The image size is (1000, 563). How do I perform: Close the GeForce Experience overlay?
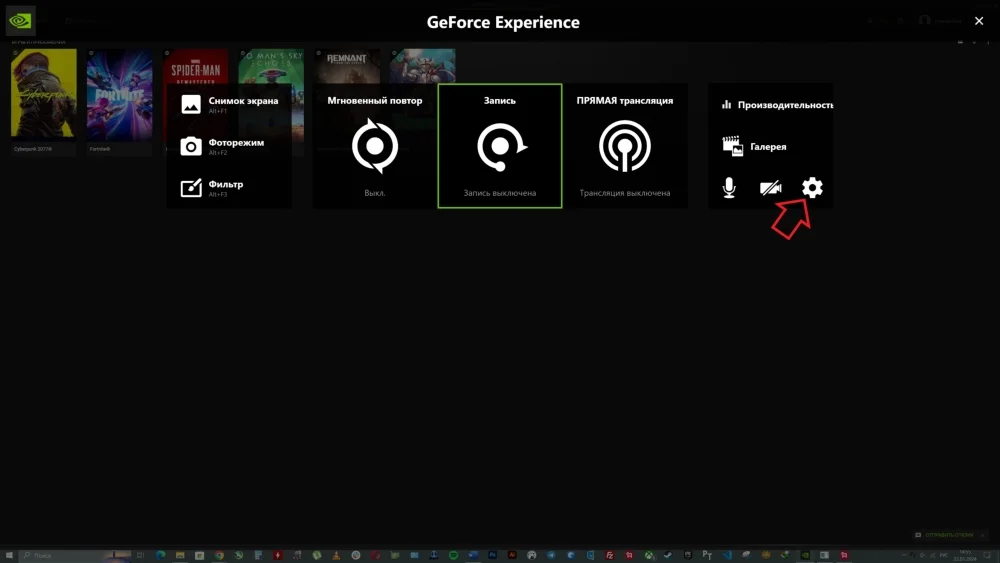point(979,21)
